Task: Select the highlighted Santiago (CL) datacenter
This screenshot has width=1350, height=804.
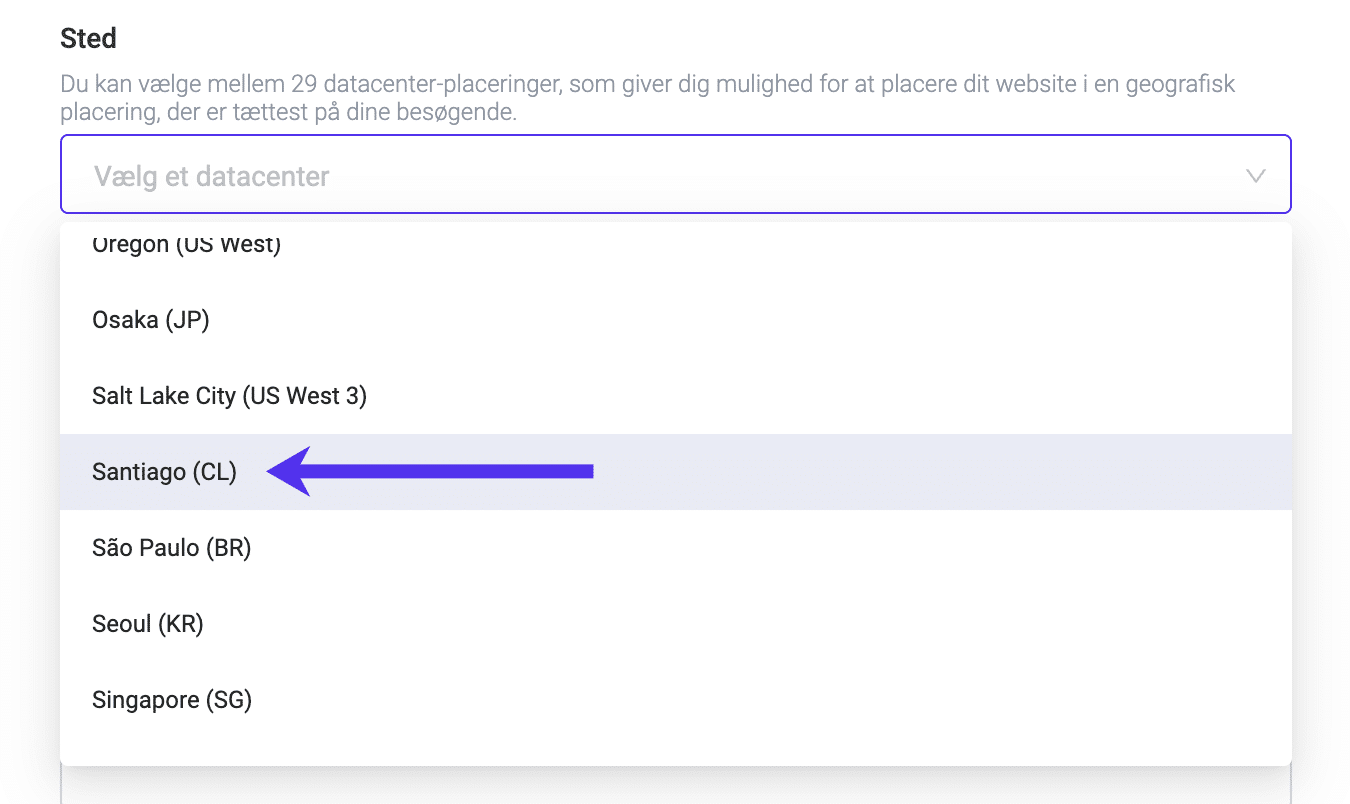Action: click(x=164, y=472)
